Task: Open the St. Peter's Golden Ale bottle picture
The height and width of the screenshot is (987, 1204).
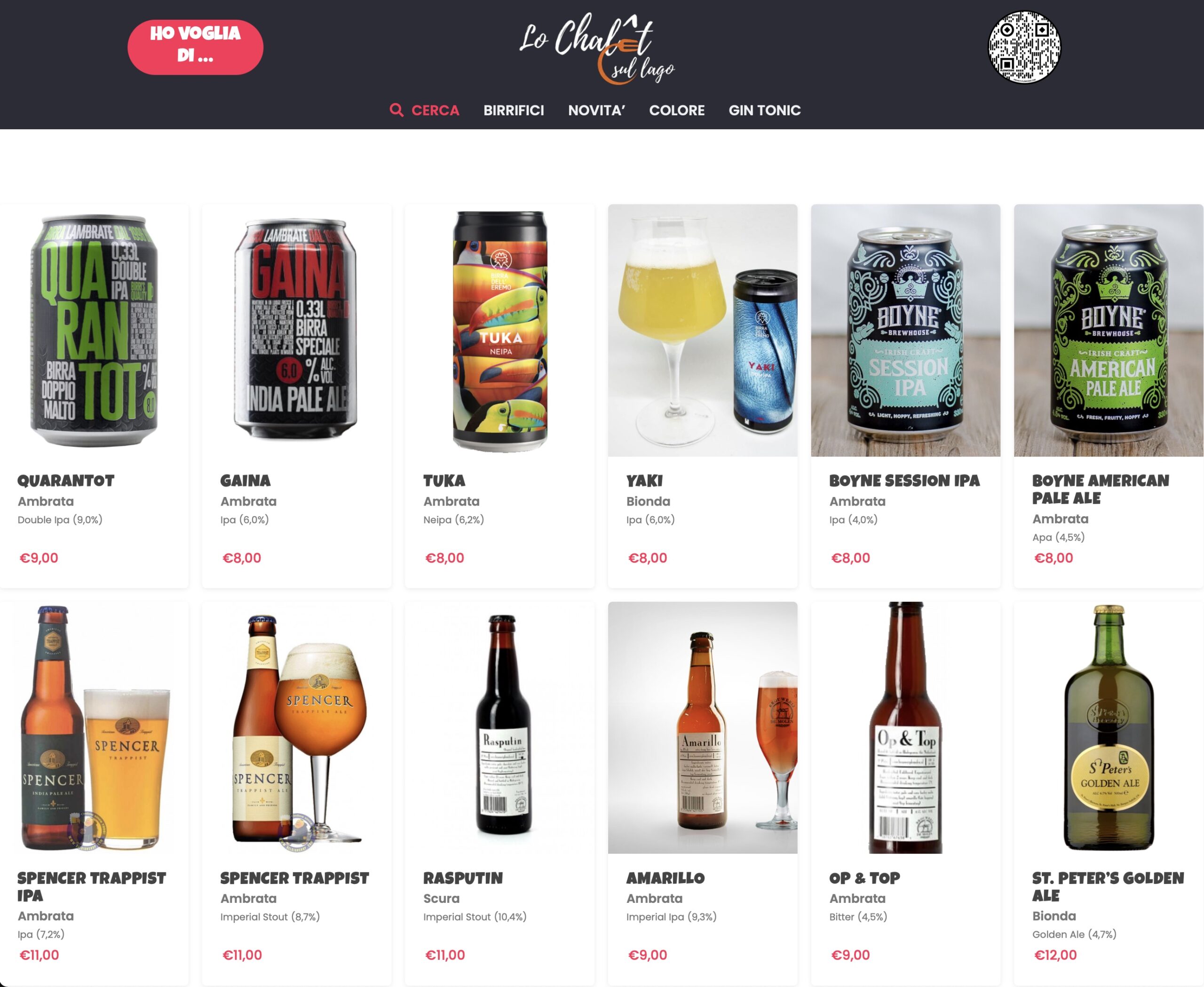Action: click(x=1109, y=728)
